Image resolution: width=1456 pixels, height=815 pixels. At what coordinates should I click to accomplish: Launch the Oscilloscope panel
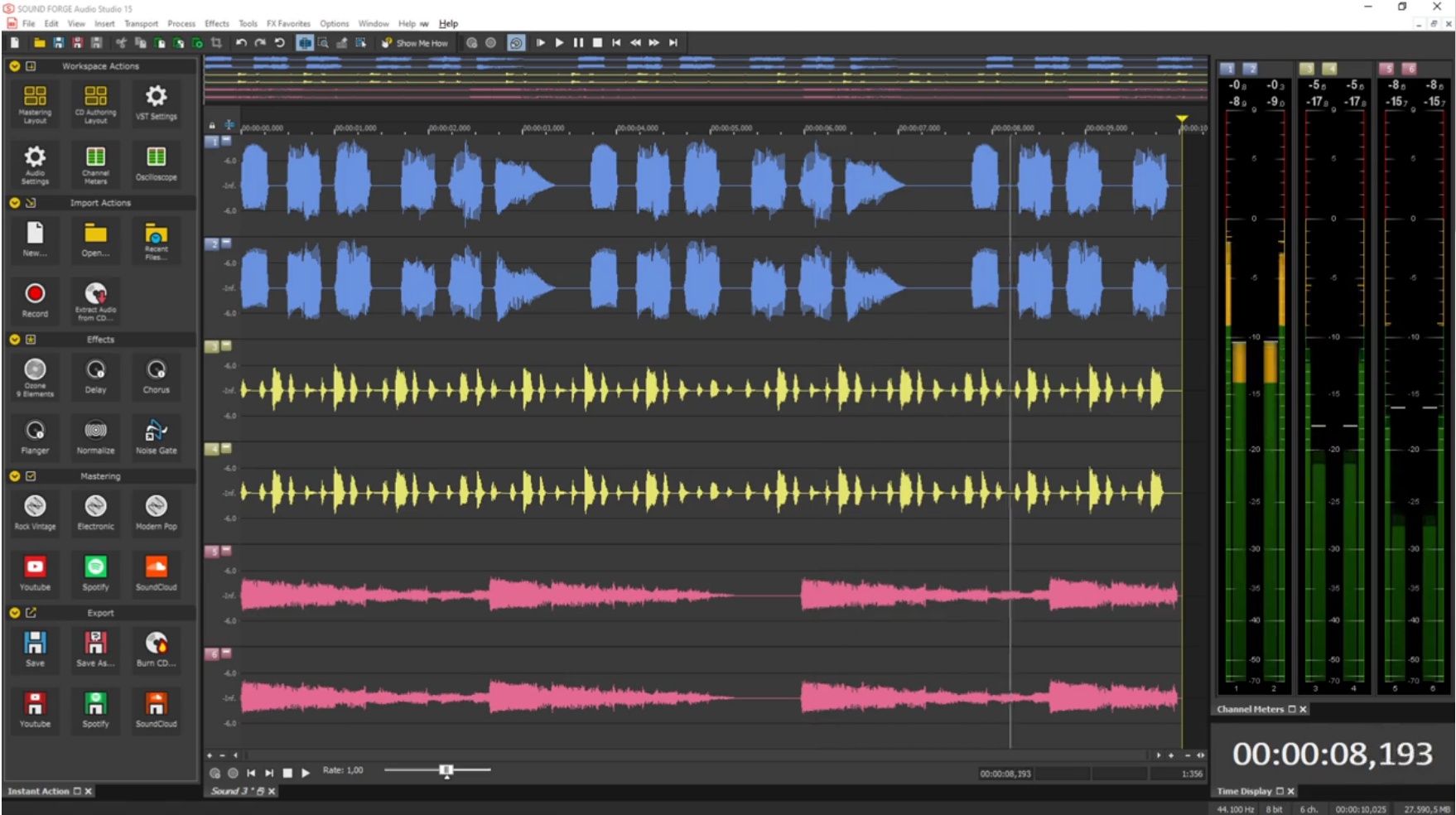coord(156,163)
